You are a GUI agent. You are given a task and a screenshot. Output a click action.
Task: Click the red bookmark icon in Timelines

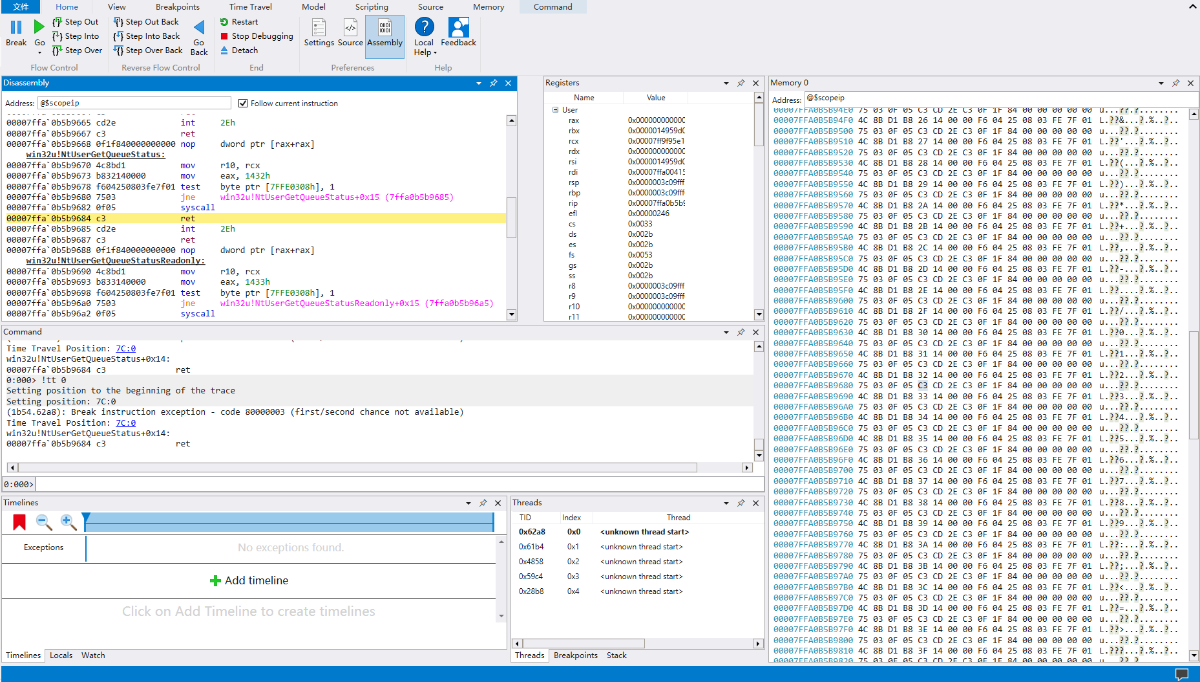(x=19, y=522)
